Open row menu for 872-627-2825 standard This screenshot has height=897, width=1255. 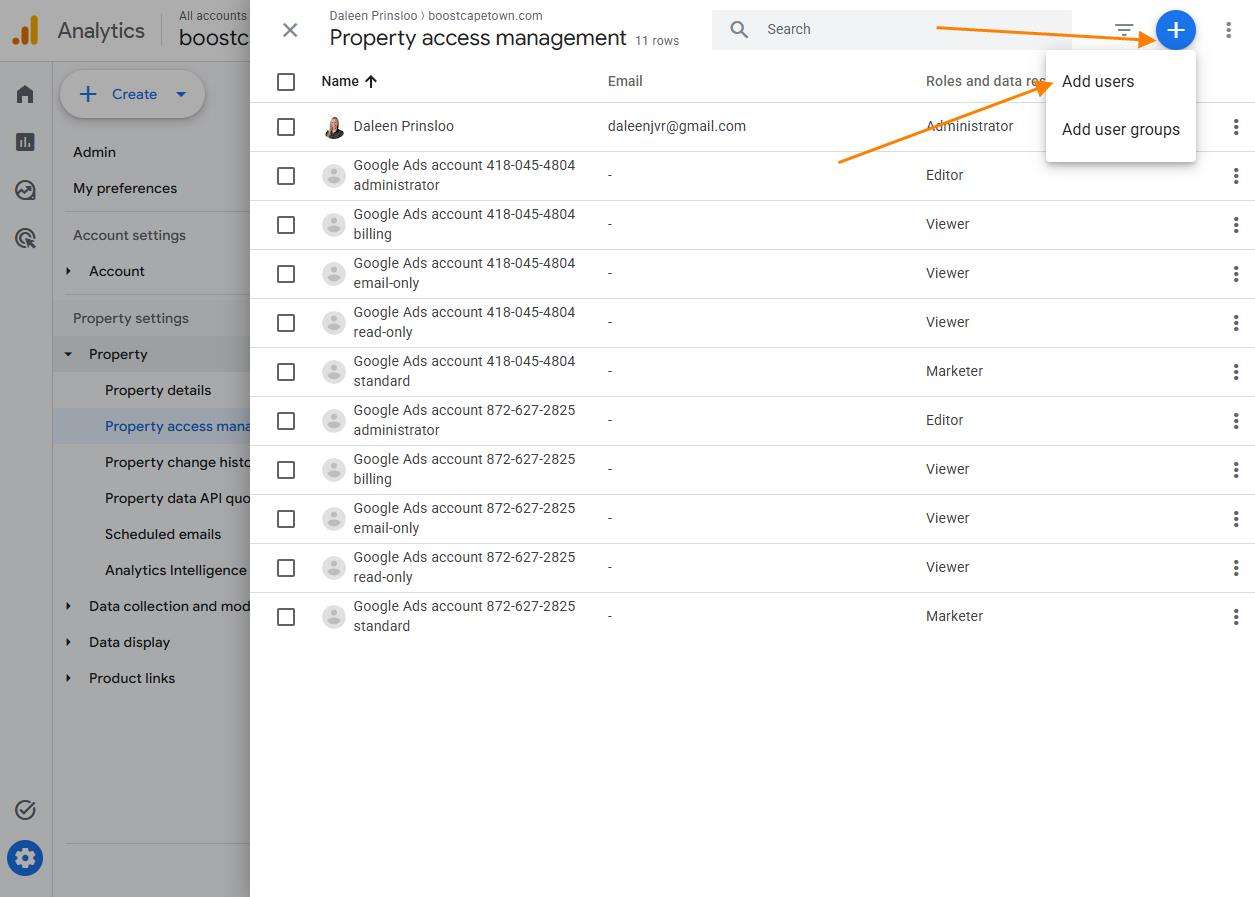click(x=1236, y=617)
